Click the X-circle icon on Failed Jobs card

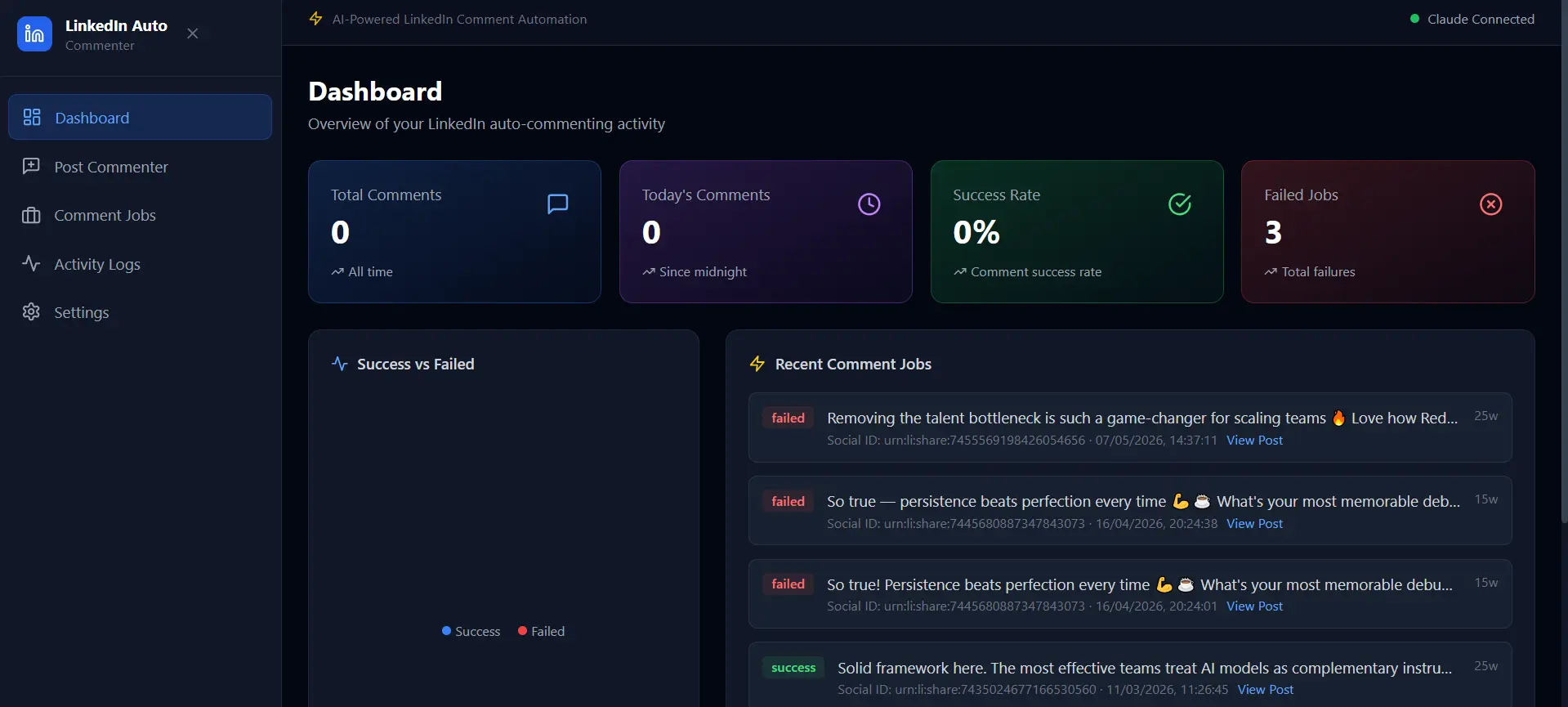pyautogui.click(x=1490, y=204)
